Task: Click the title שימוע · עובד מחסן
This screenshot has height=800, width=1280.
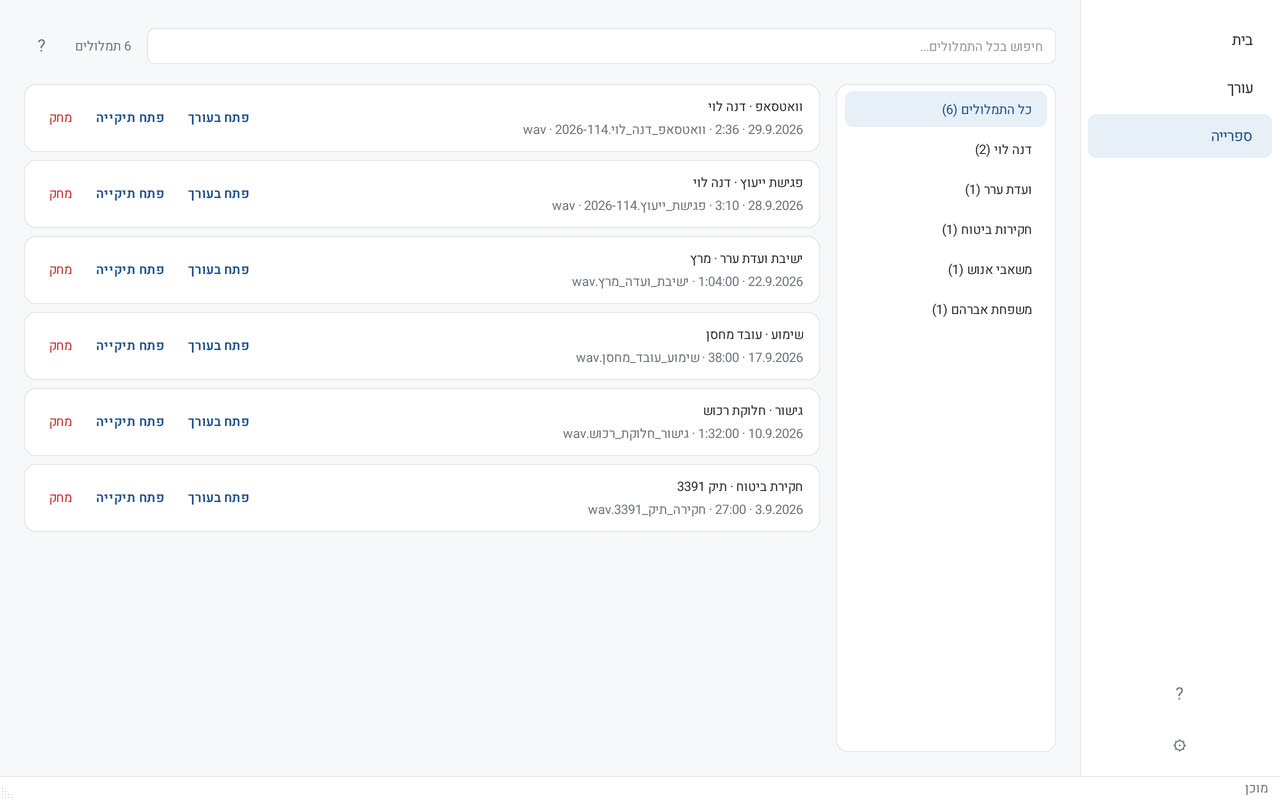Action: click(x=754, y=334)
